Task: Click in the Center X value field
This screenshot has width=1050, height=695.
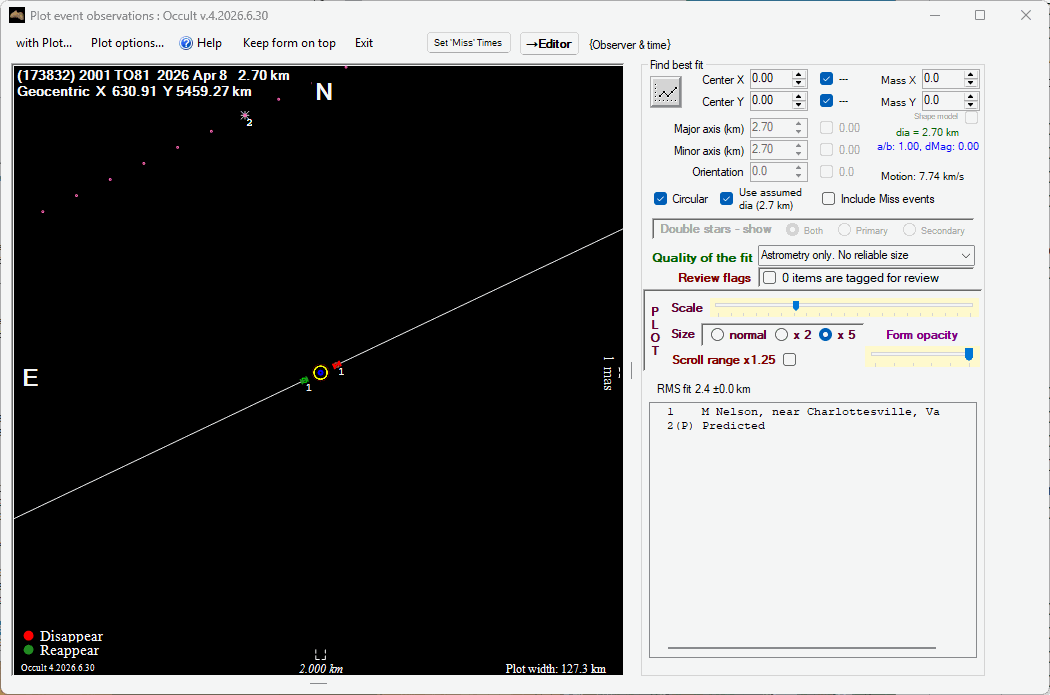Action: [x=771, y=78]
